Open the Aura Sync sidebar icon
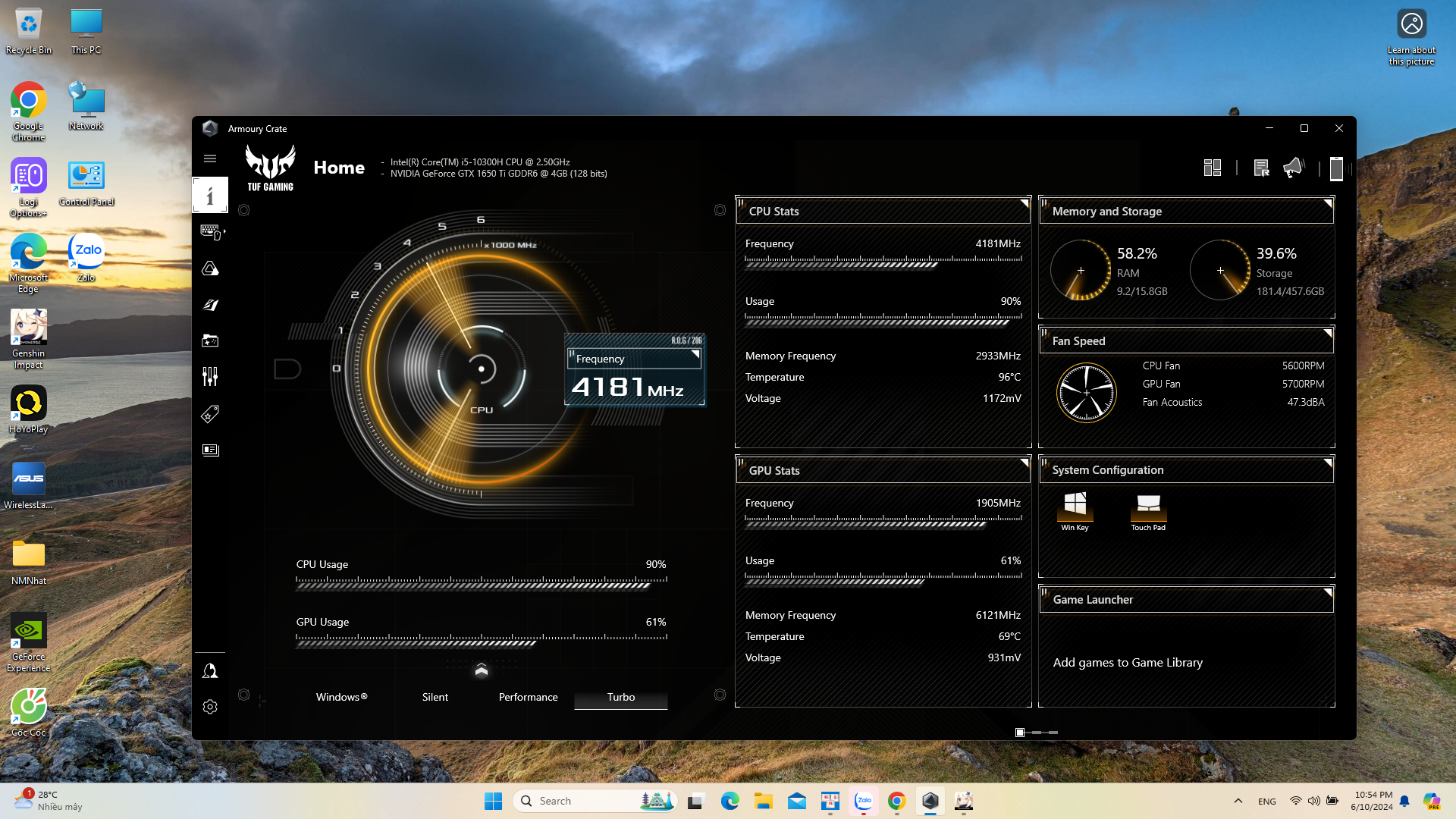This screenshot has width=1456, height=819. coord(210,268)
